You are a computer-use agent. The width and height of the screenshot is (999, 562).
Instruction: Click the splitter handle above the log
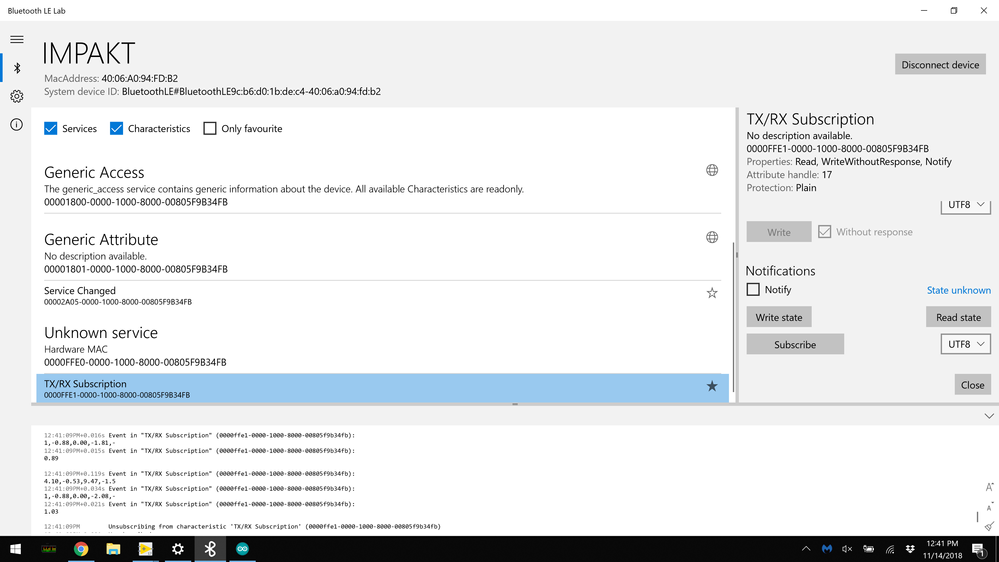[x=515, y=404]
